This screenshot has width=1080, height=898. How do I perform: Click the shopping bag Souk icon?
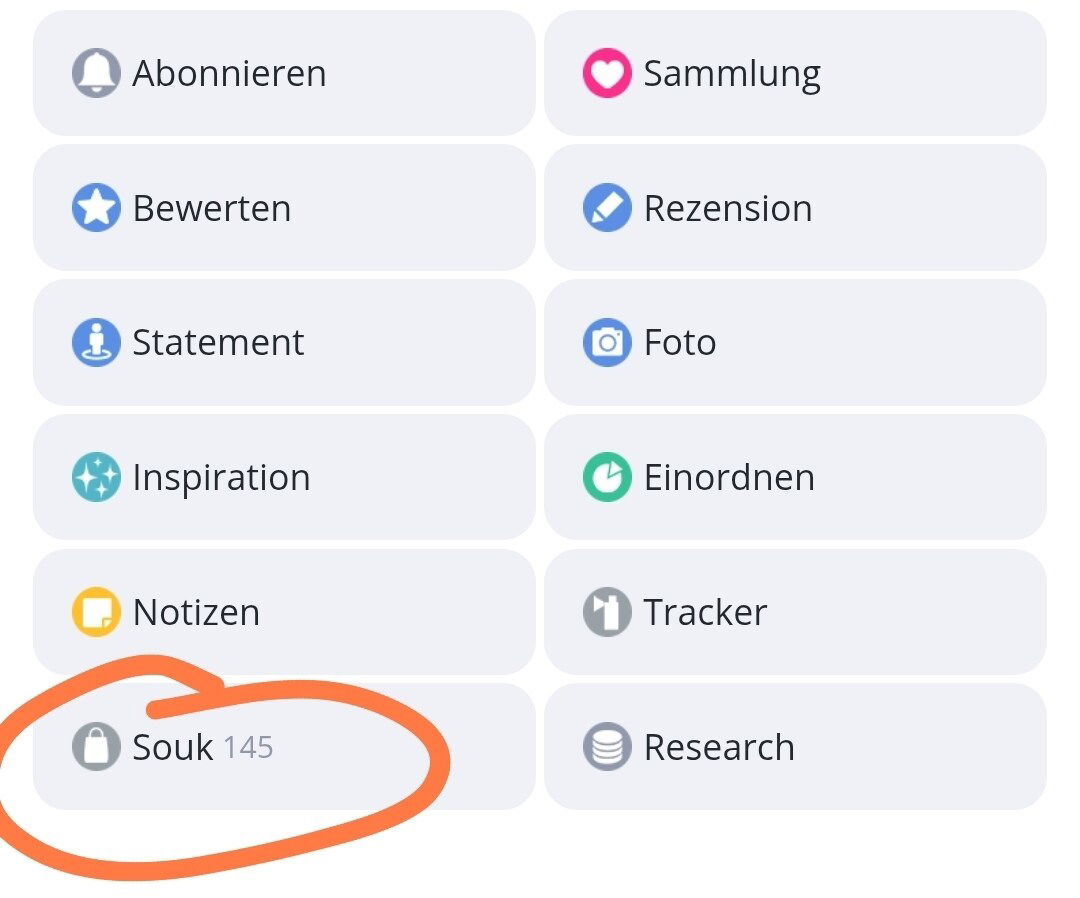96,746
